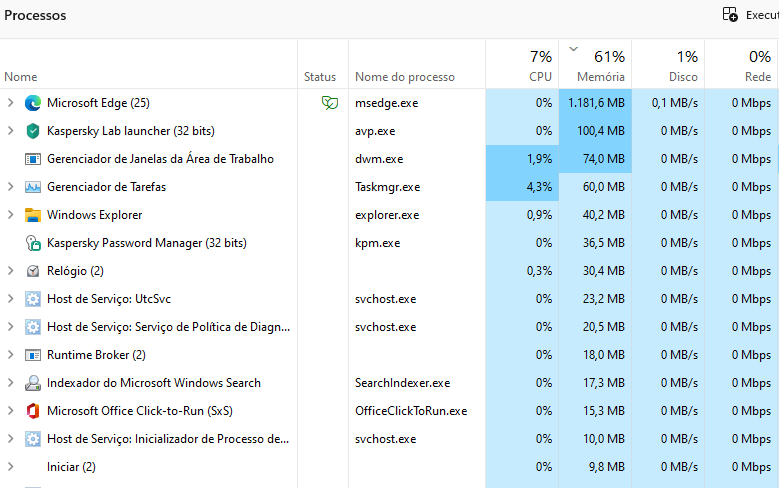Sort processes by CPU column

coord(522,64)
